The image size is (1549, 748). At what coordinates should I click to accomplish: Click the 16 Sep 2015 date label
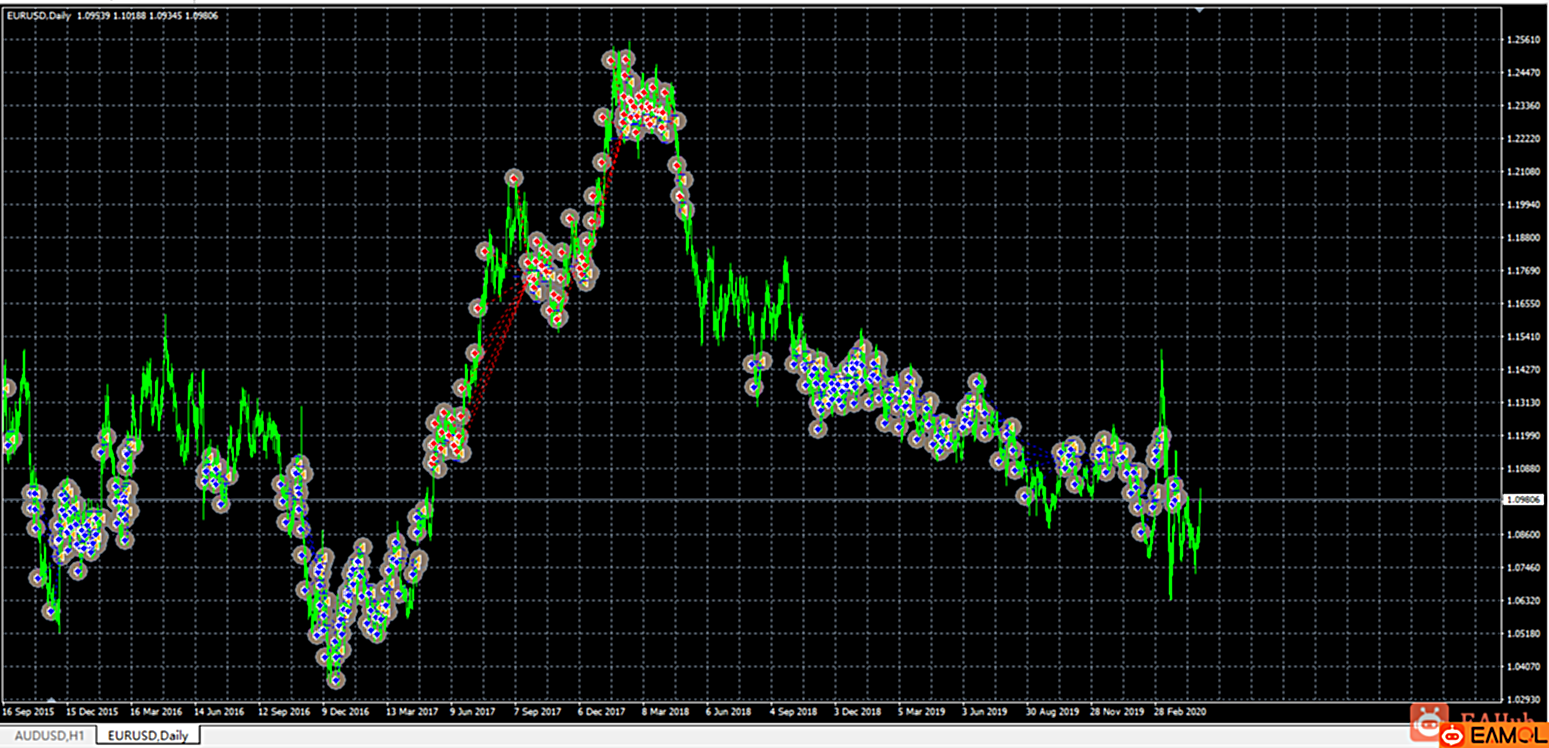point(28,712)
